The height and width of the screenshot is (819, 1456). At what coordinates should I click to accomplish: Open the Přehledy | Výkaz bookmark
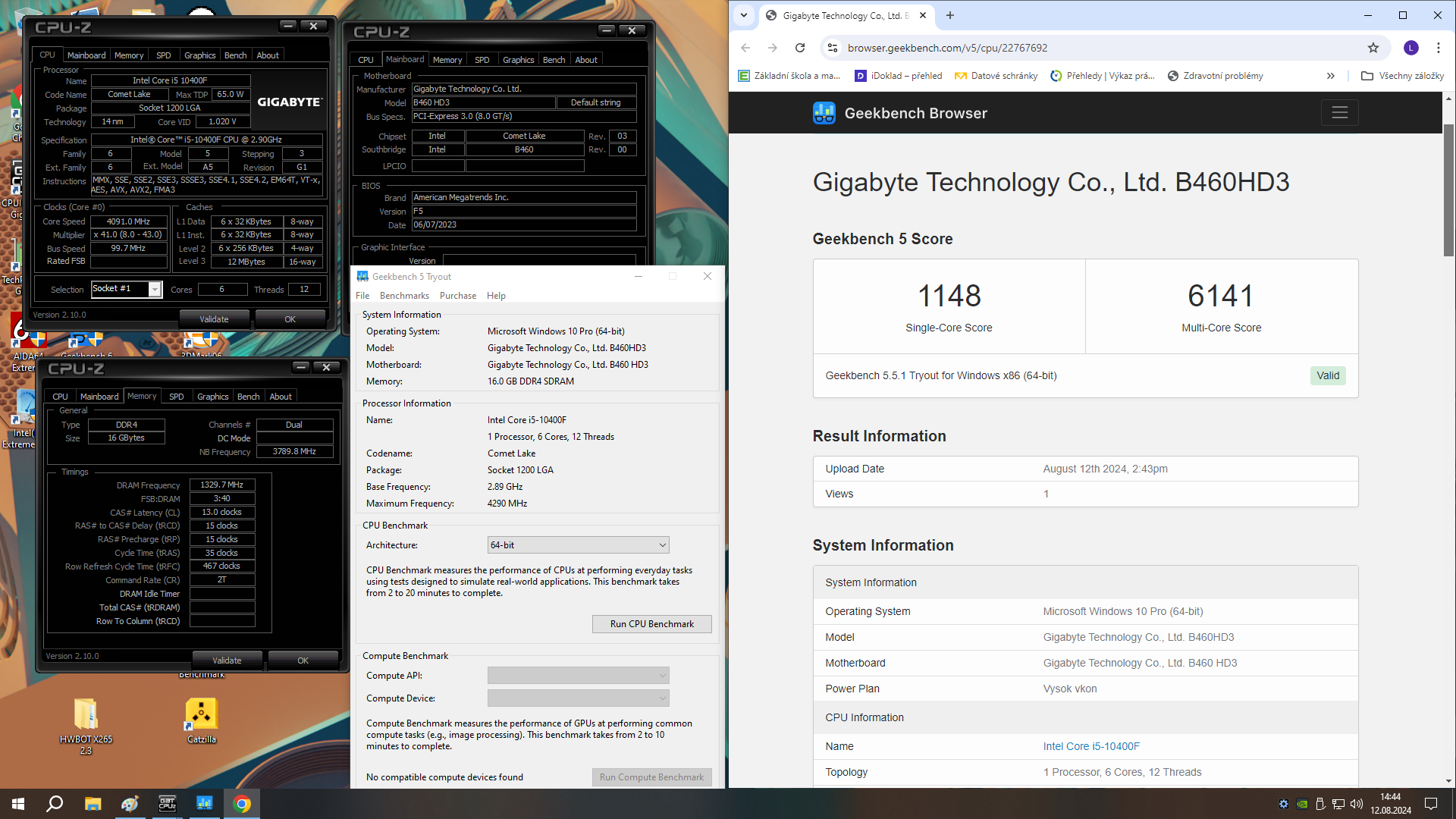tap(1102, 76)
